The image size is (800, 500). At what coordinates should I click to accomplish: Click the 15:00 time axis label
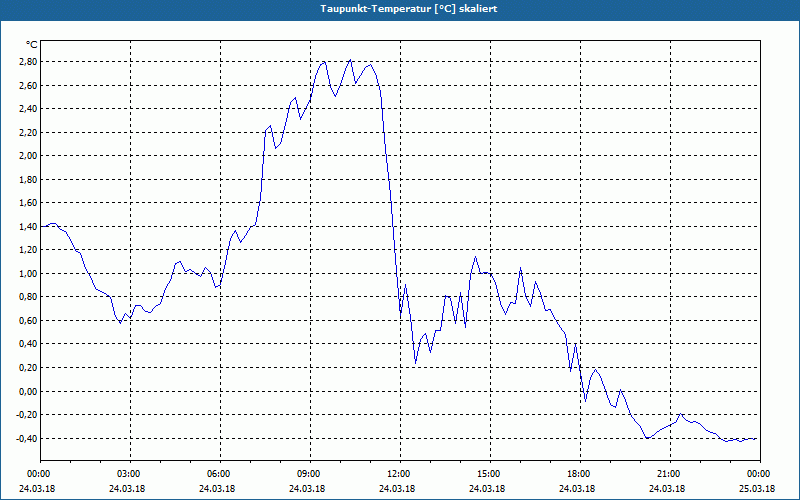490,474
